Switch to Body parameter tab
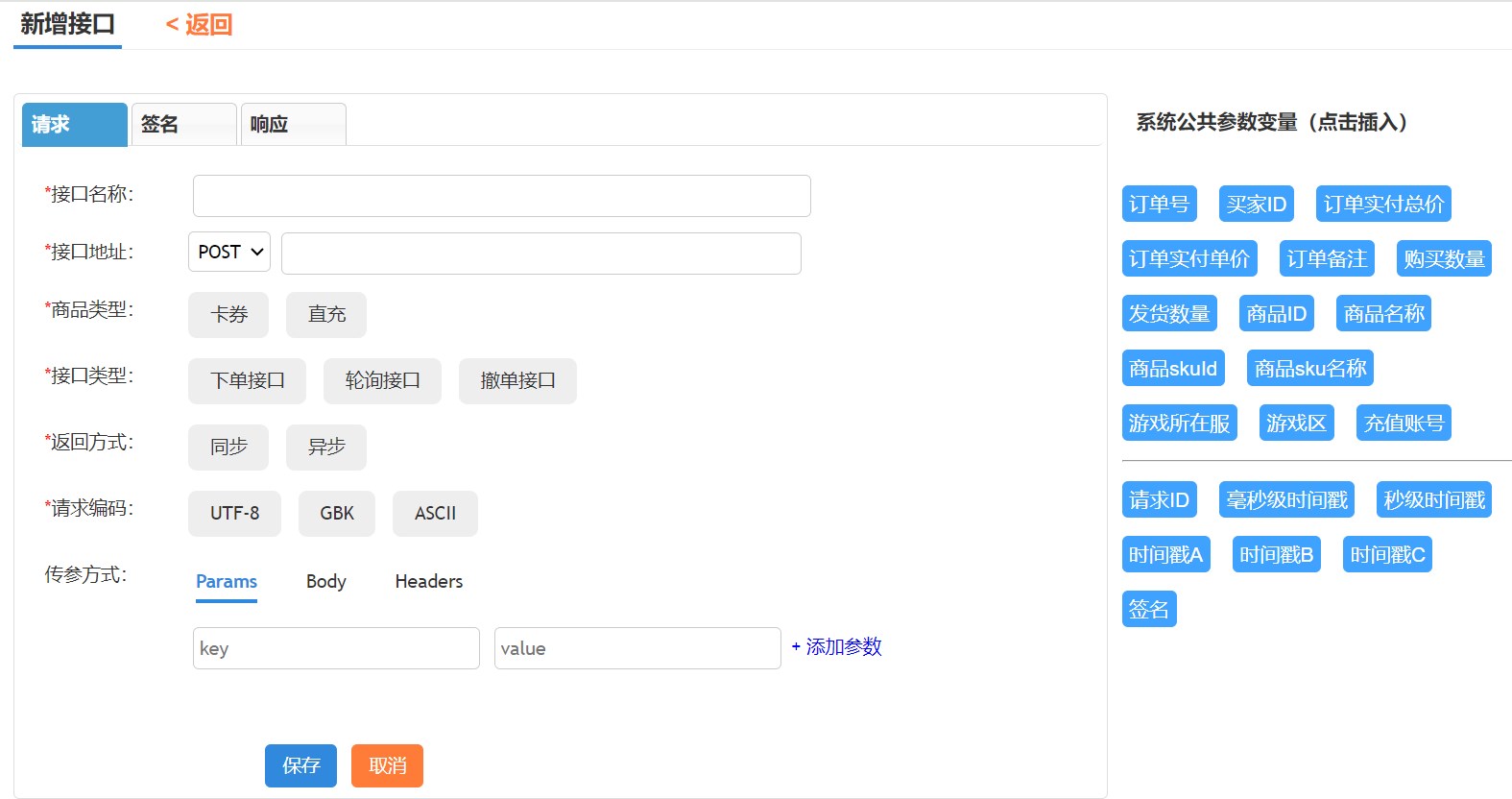Image resolution: width=1512 pixels, height=799 pixels. [x=325, y=582]
